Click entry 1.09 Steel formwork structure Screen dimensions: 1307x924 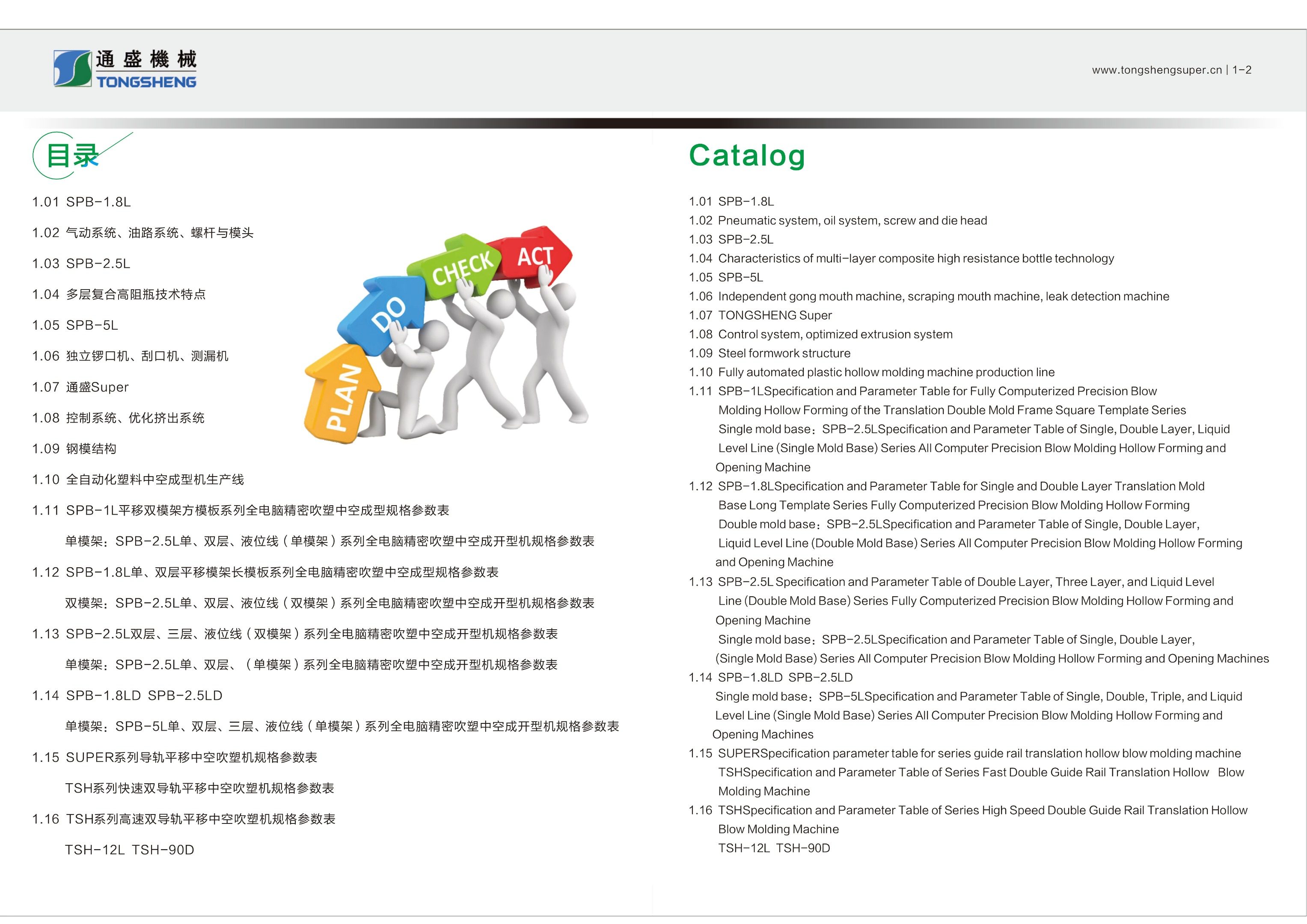point(769,353)
